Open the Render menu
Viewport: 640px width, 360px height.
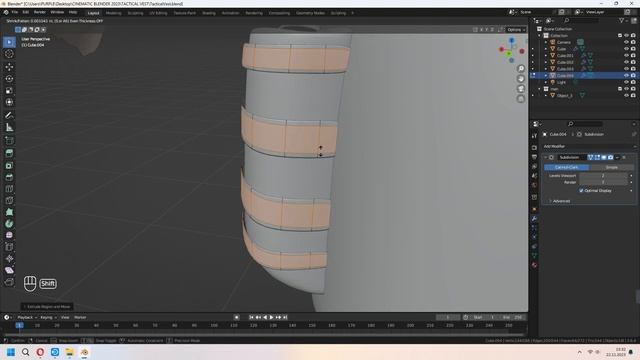click(40, 13)
